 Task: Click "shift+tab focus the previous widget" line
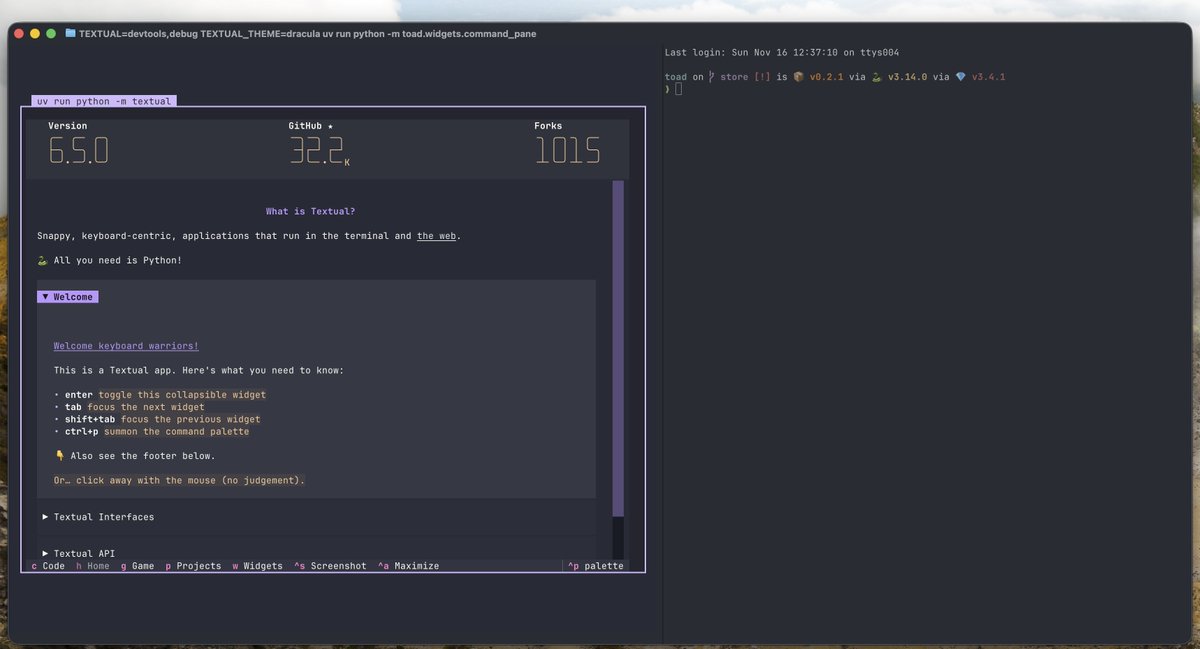[157, 419]
